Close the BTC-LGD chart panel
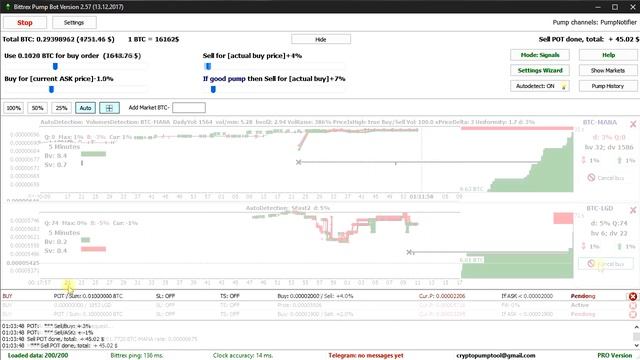 (x=633, y=210)
